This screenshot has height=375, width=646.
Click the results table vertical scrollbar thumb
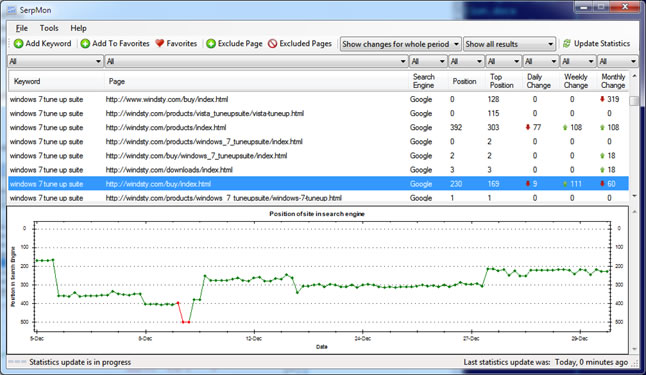[634, 101]
